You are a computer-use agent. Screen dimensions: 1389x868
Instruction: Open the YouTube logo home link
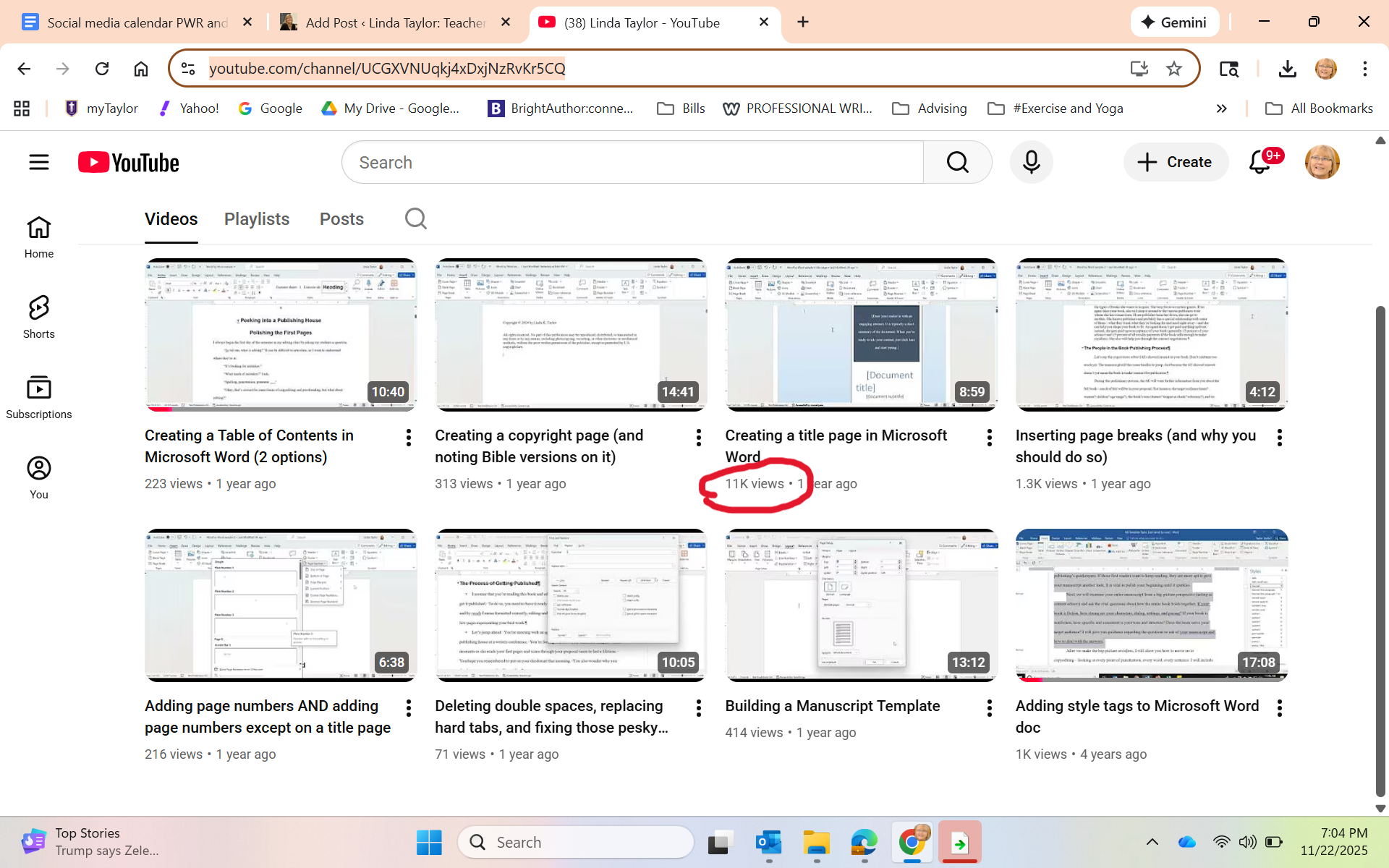[129, 162]
